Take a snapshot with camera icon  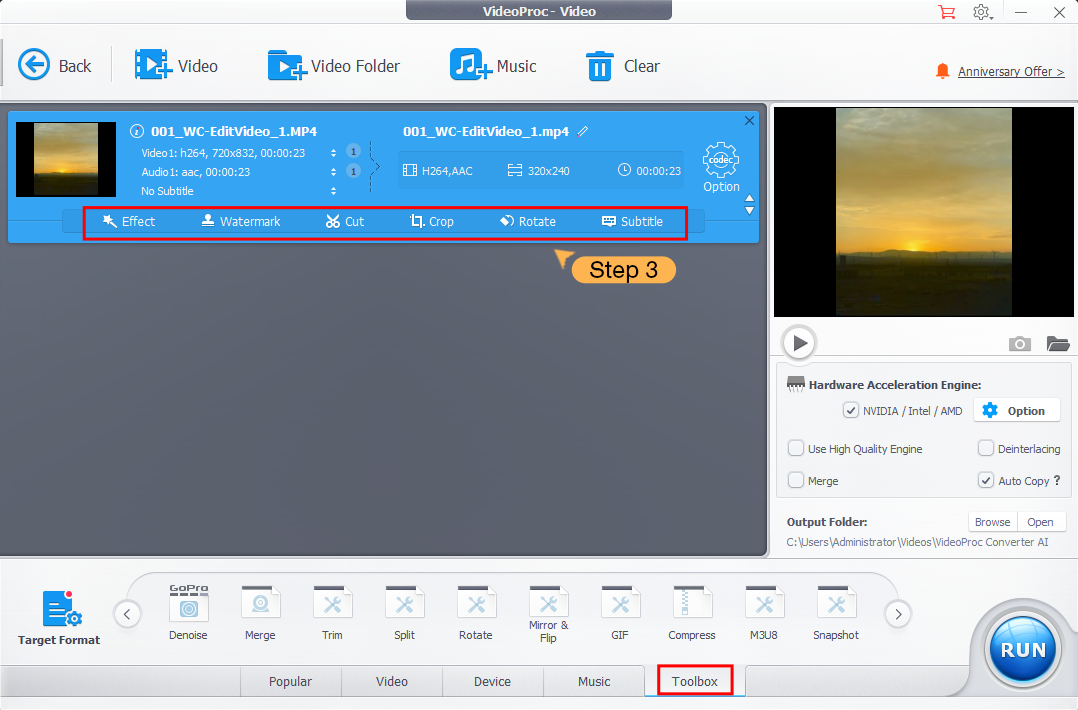pos(1020,343)
